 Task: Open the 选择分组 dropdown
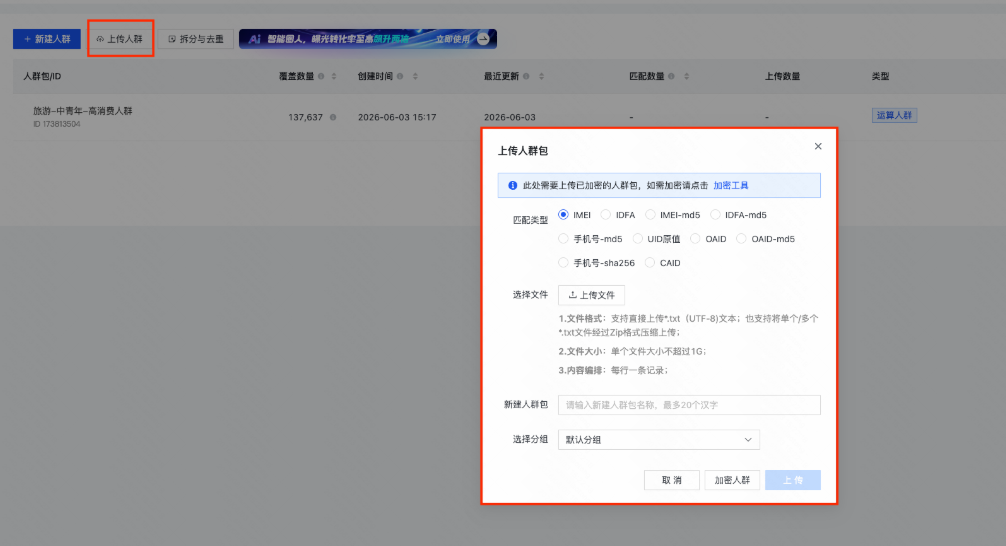click(x=659, y=439)
